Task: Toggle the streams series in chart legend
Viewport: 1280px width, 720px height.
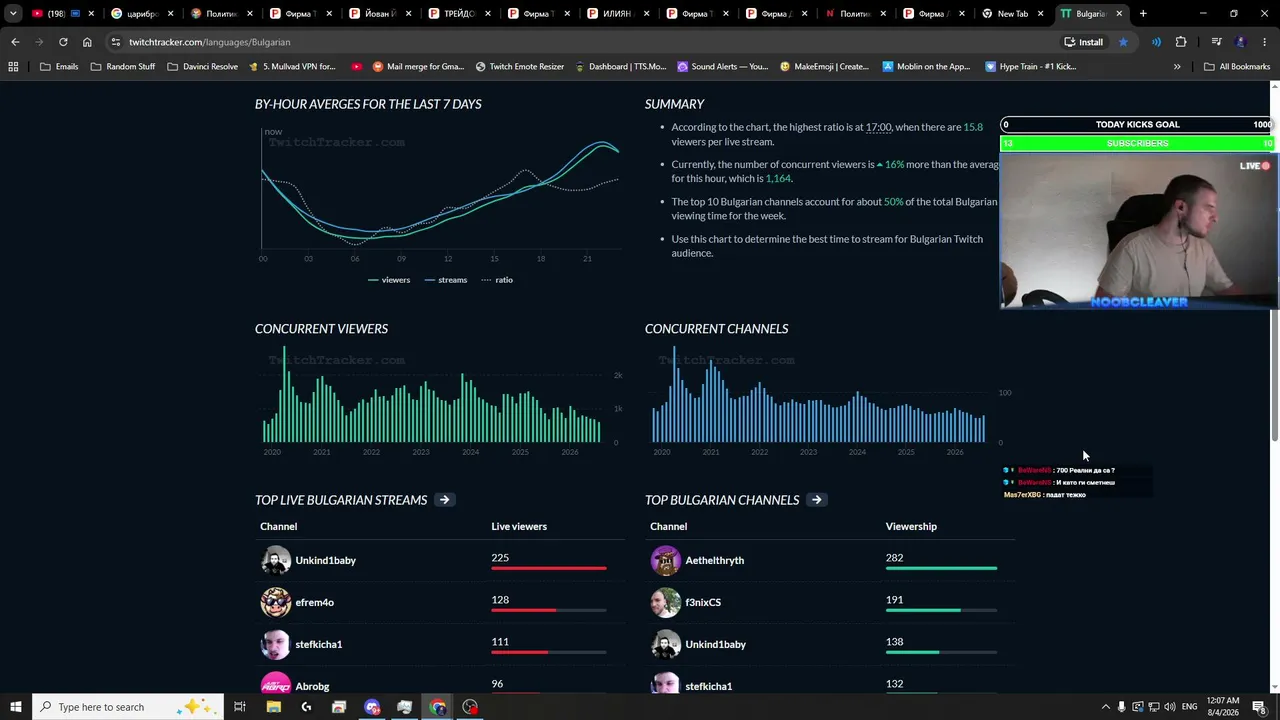Action: click(446, 280)
